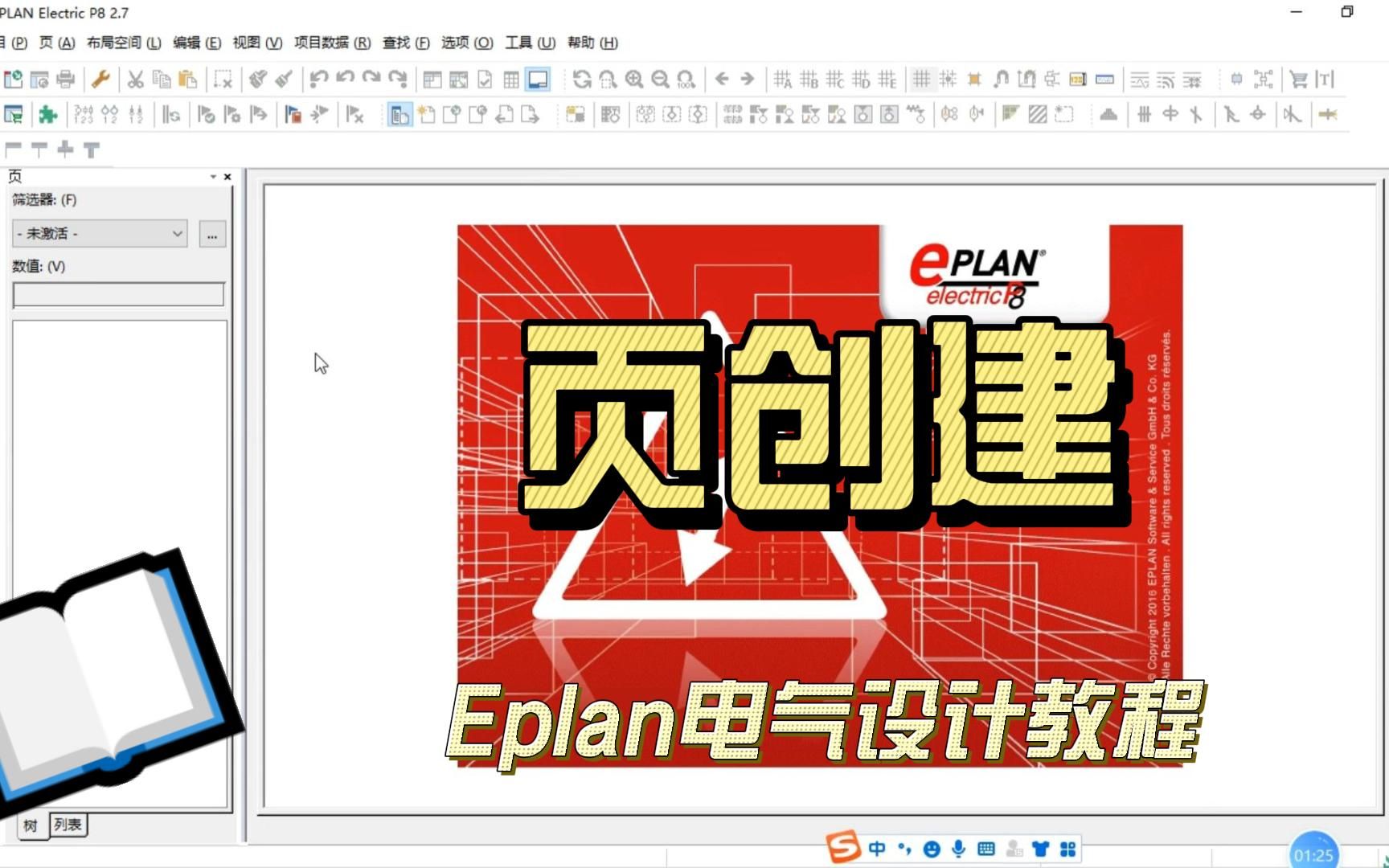
Task: Click the Copy icon
Action: pyautogui.click(x=162, y=79)
